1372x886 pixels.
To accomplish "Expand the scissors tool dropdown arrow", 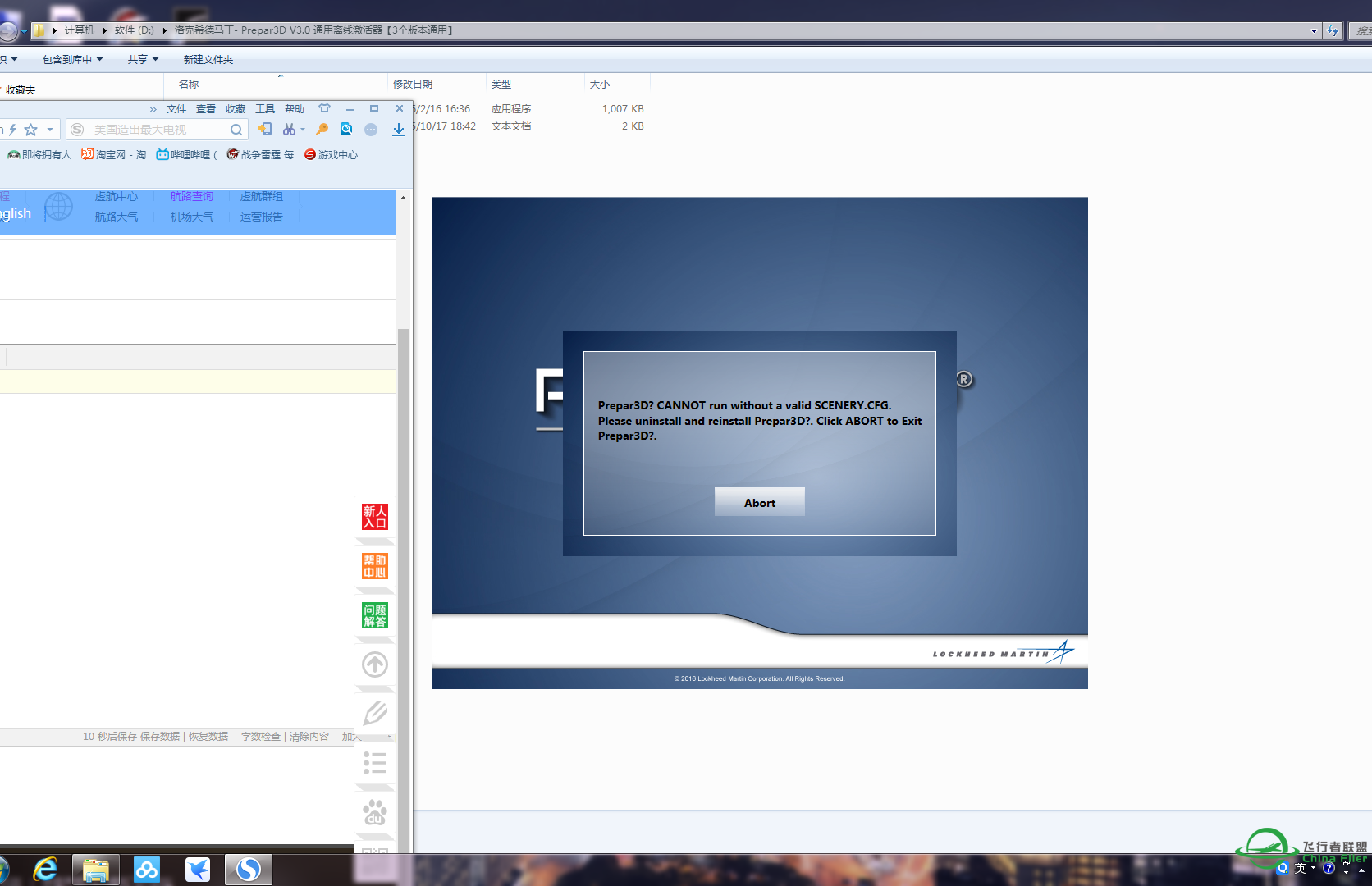I will tap(303, 130).
